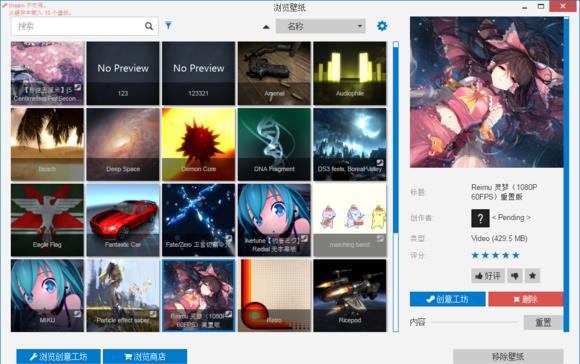Select the cherry blossom wallpaper in the first grid cell

tap(47, 73)
